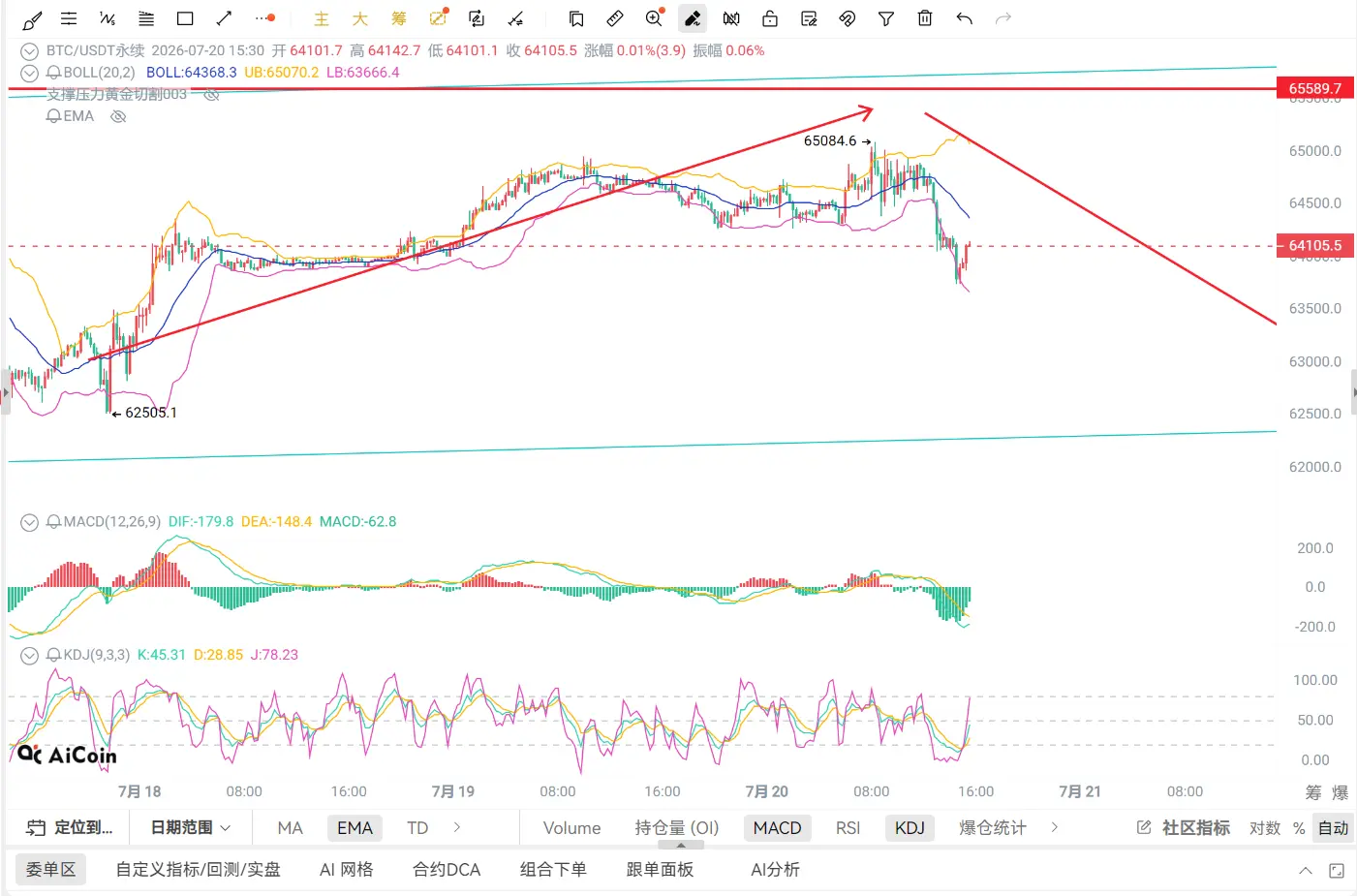Toggle the 爆仓统计 sub-indicator
The image size is (1357, 896).
pos(993,828)
